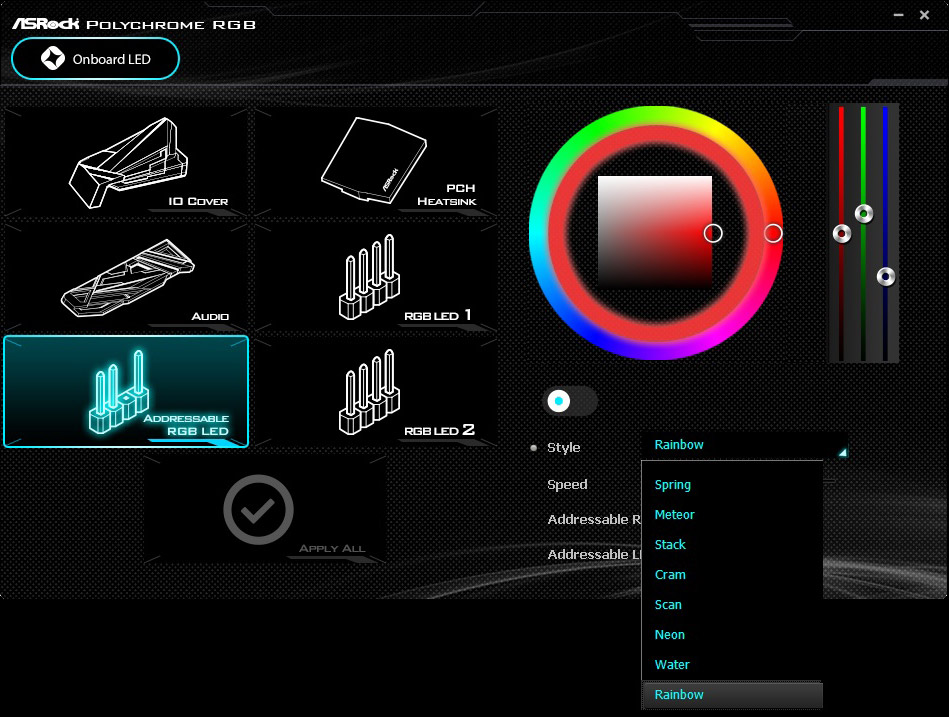This screenshot has height=717, width=949.
Task: Open the Onboard LED tab
Action: click(96, 59)
